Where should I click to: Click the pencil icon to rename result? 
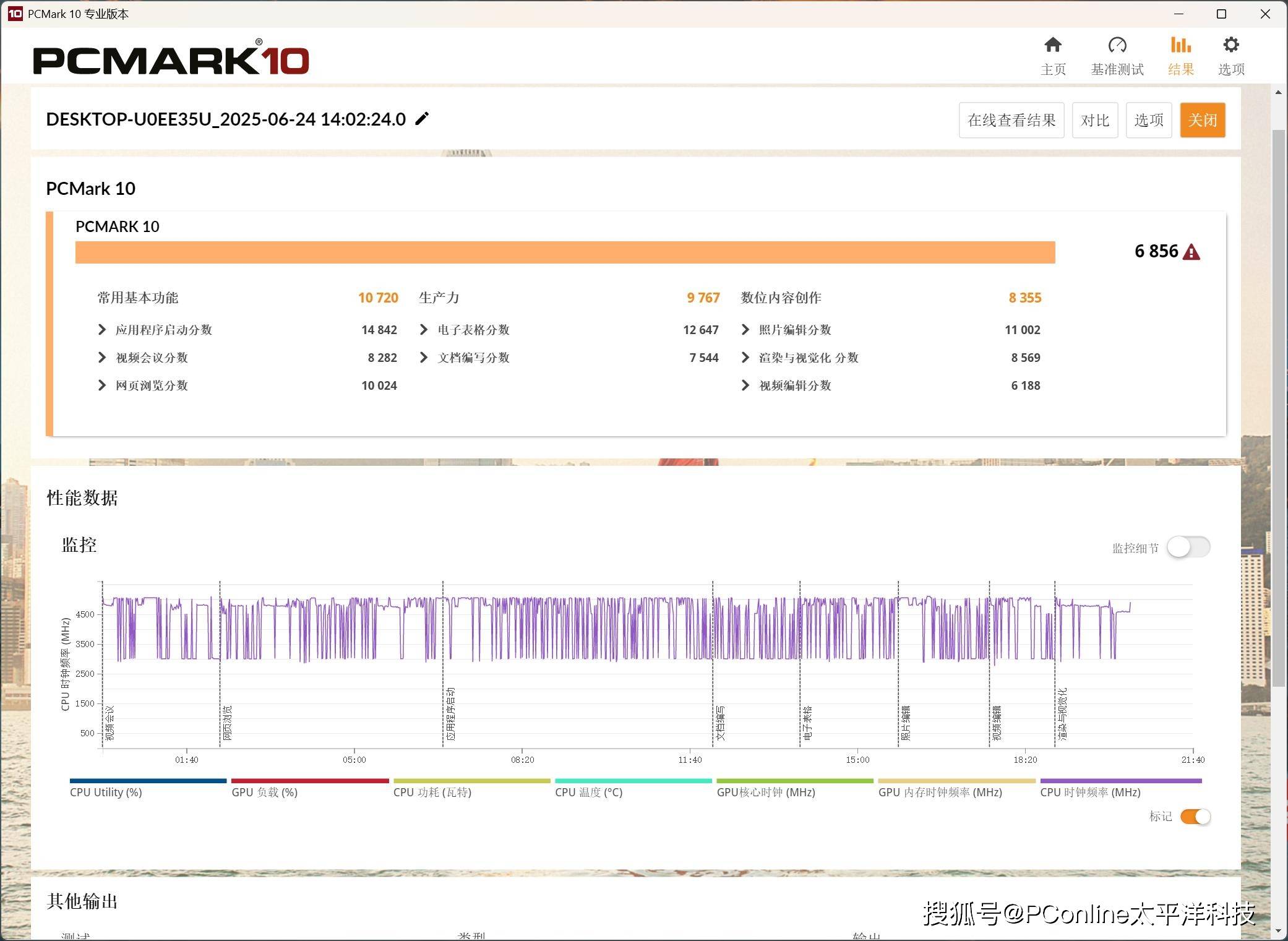(x=422, y=119)
